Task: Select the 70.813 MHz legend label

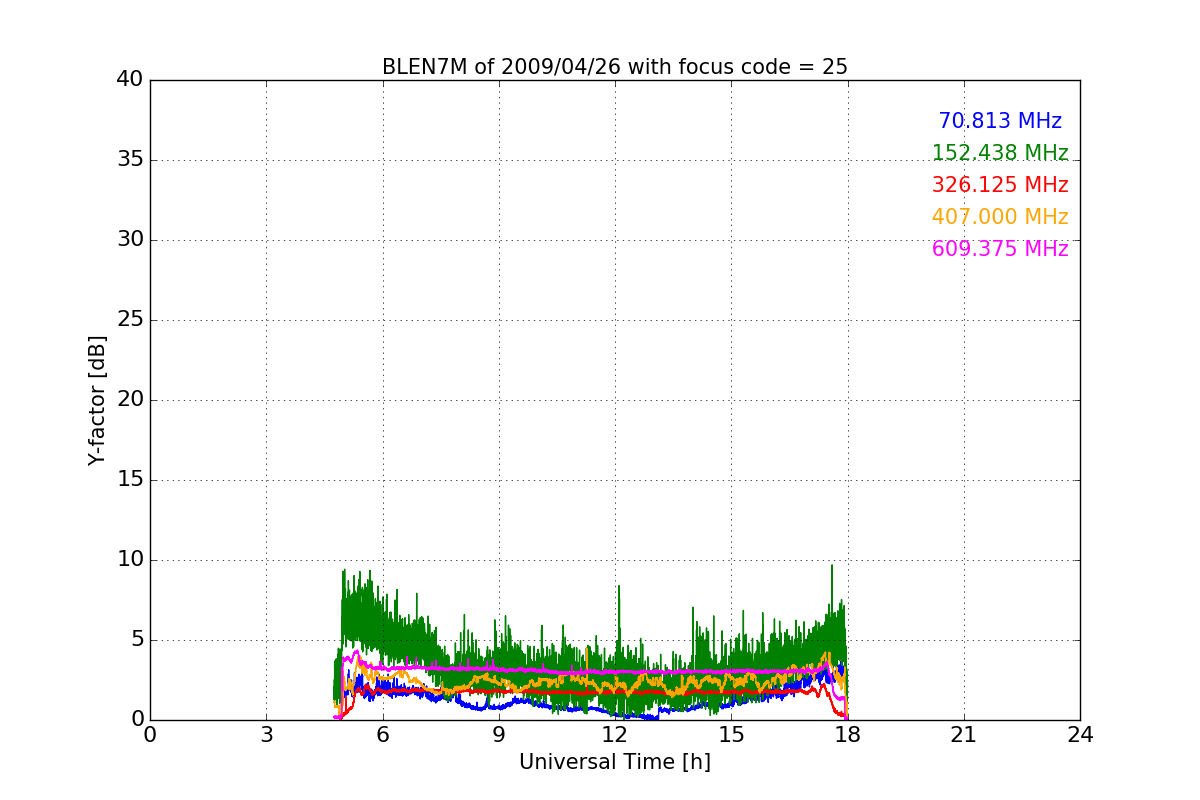Action: tap(1000, 121)
